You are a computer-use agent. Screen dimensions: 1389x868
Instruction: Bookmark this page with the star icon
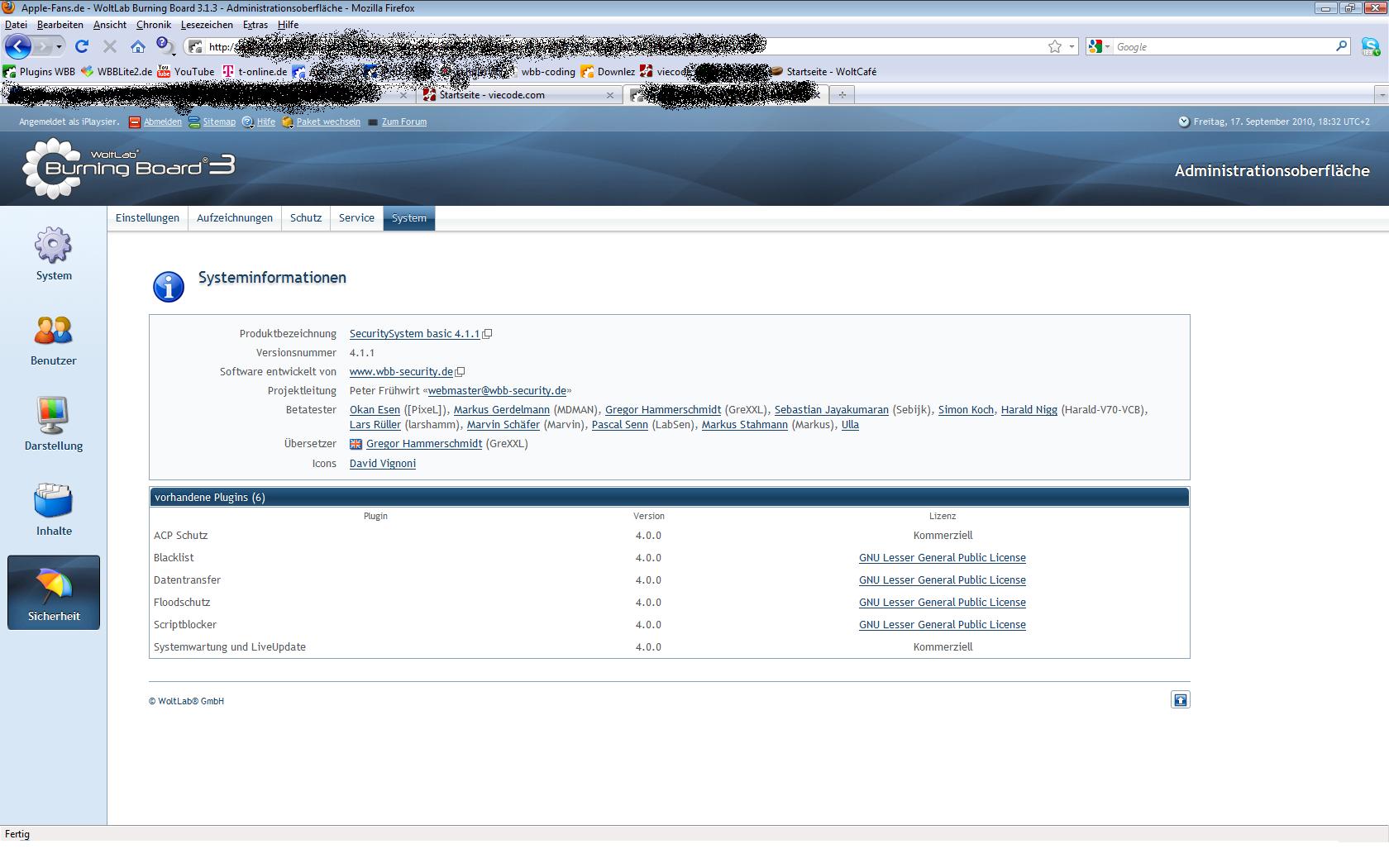[x=1054, y=47]
